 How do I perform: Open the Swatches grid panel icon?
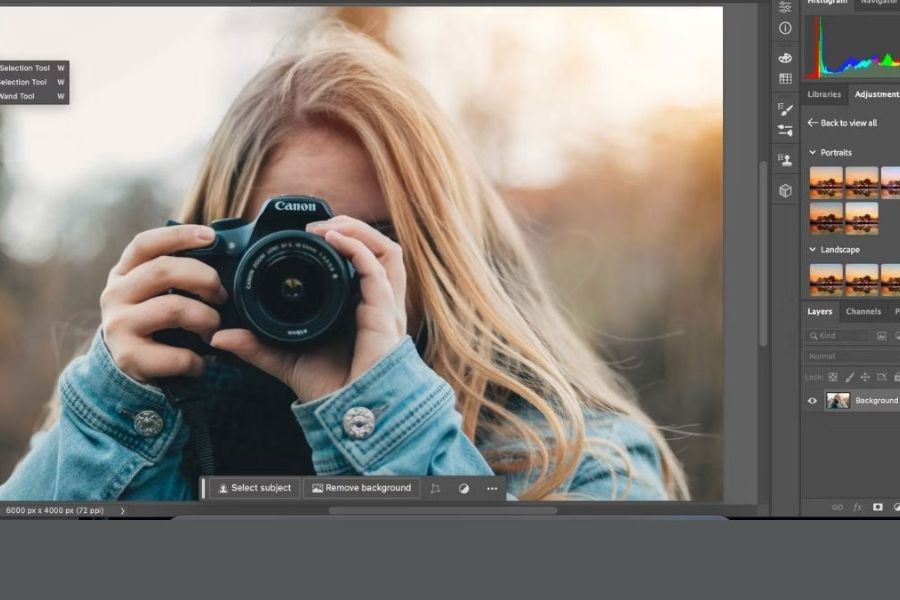tap(785, 79)
